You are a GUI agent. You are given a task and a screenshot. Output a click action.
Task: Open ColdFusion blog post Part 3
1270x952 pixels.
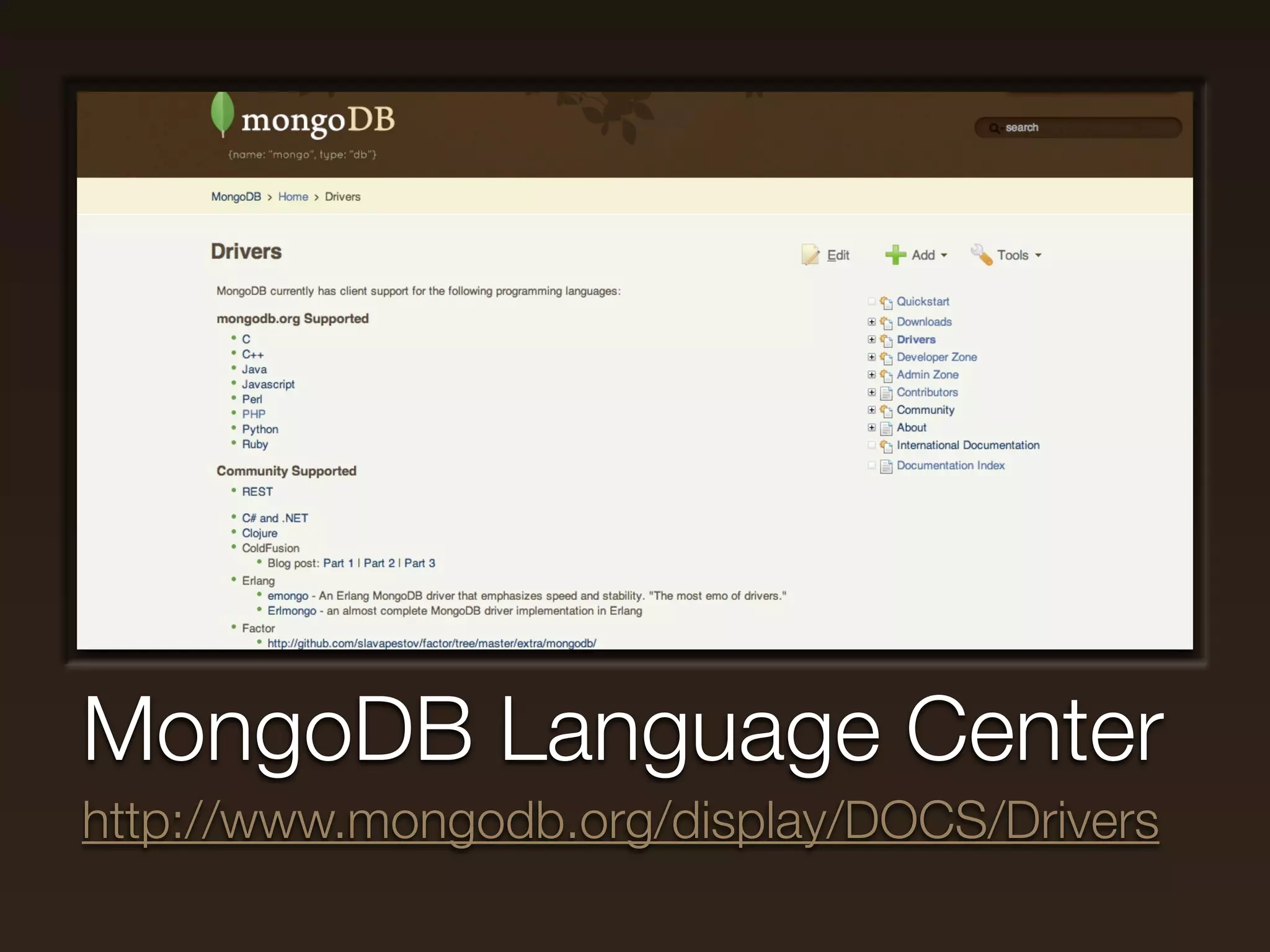pos(420,563)
